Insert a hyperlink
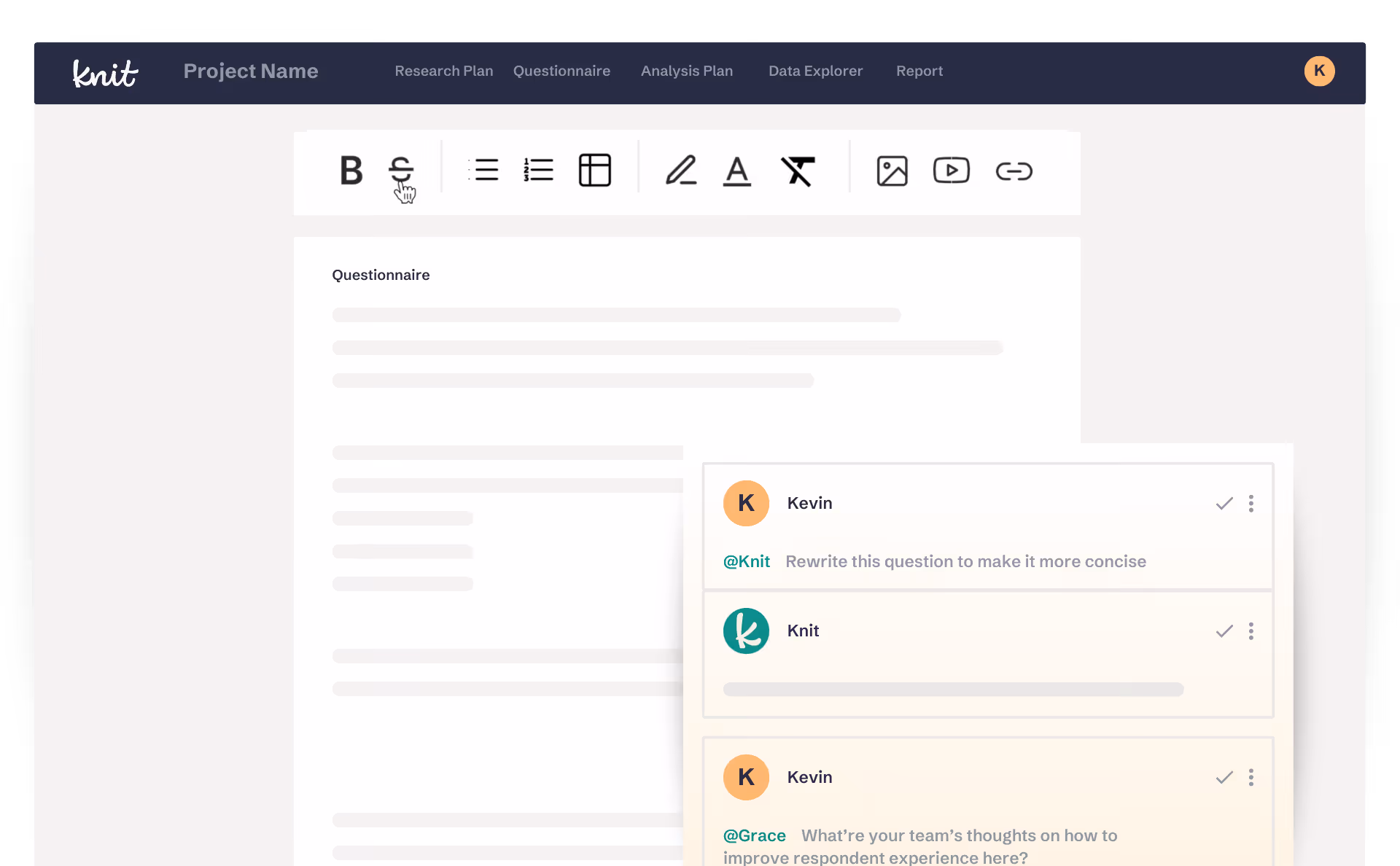This screenshot has width=1400, height=866. pos(1014,171)
